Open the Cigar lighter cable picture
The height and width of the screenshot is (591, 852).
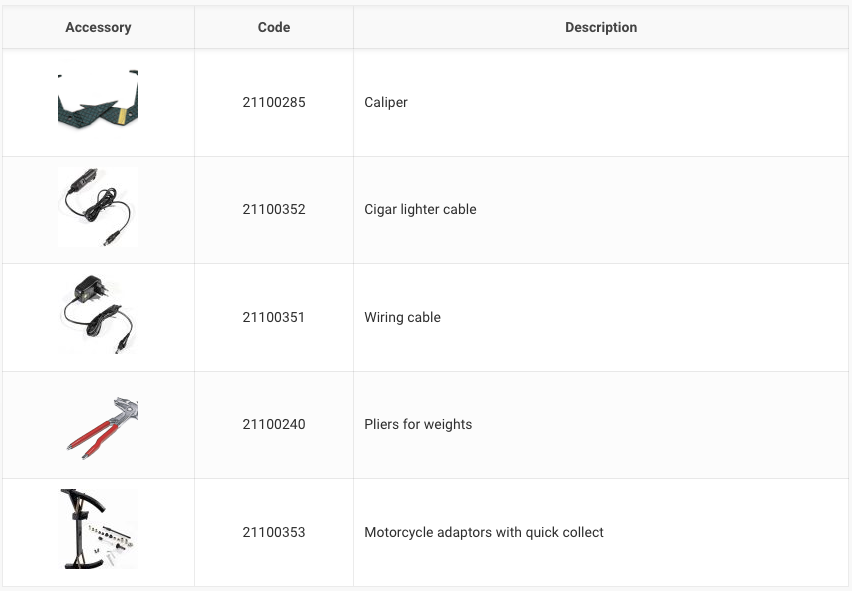98,207
